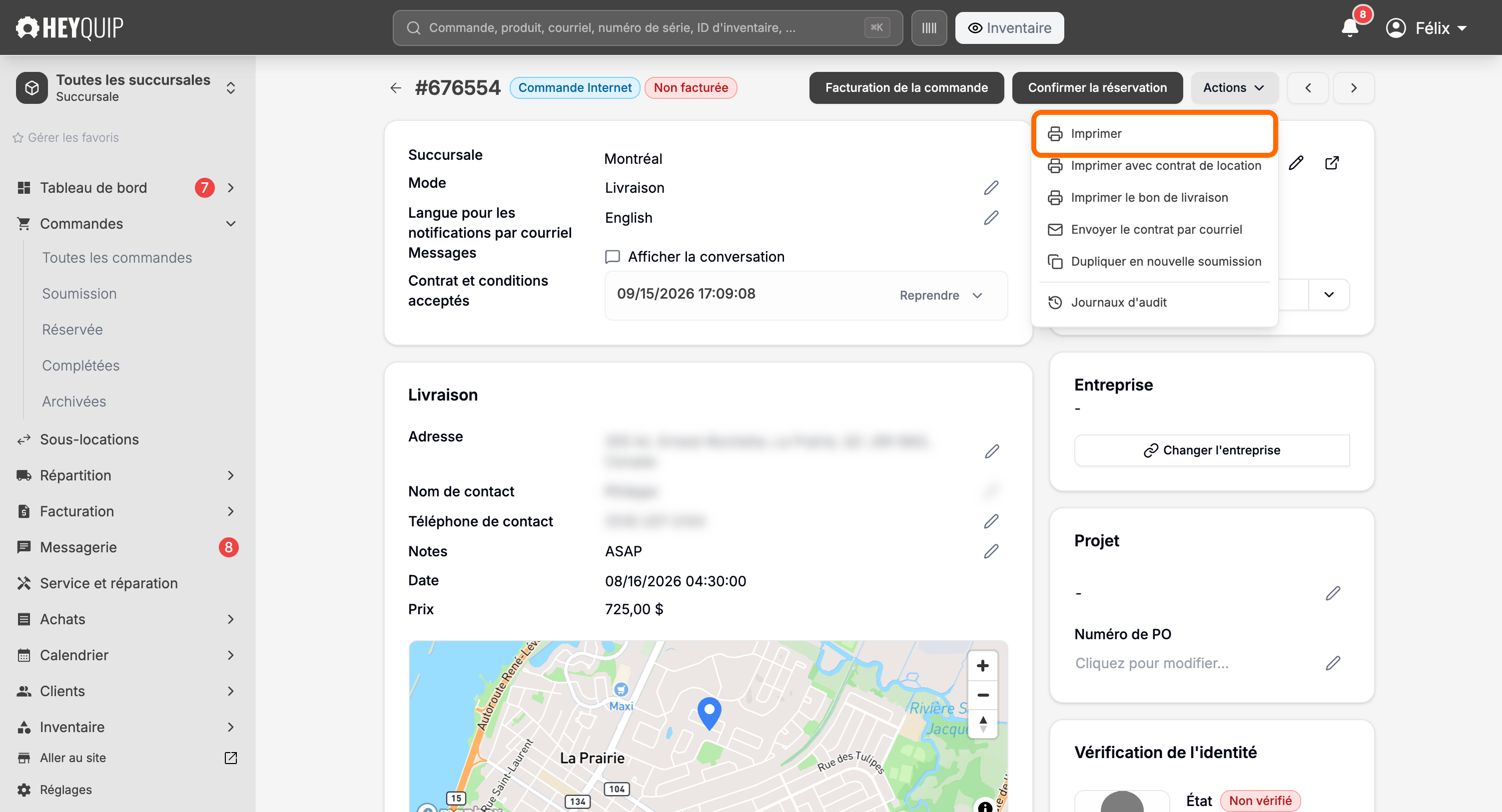Expand the Facturation menu
This screenshot has width=1502, height=812.
coord(231,511)
